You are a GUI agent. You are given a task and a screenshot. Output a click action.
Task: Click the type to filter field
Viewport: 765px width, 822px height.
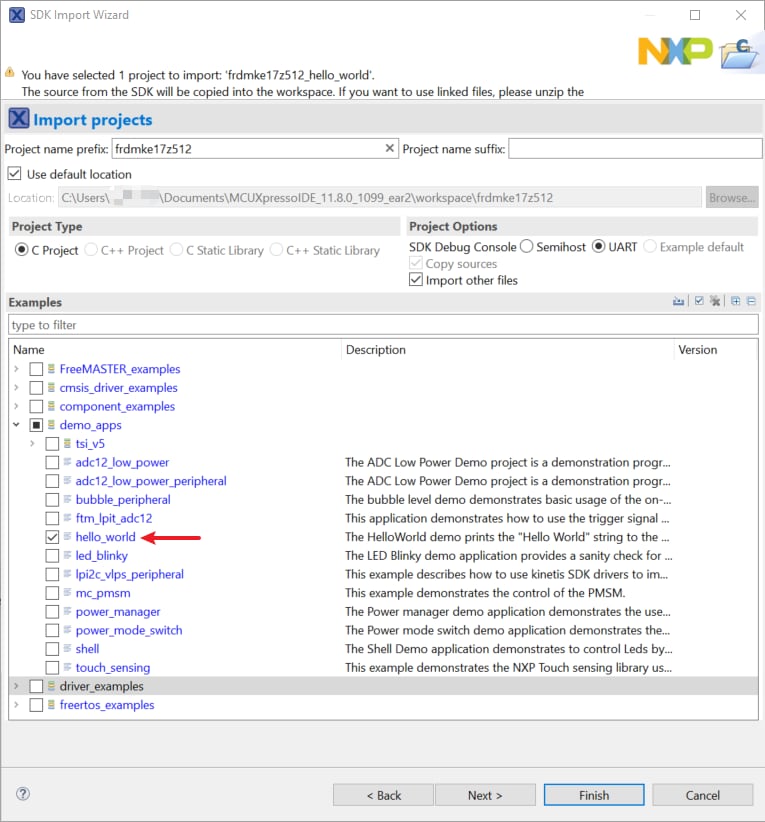coord(382,325)
